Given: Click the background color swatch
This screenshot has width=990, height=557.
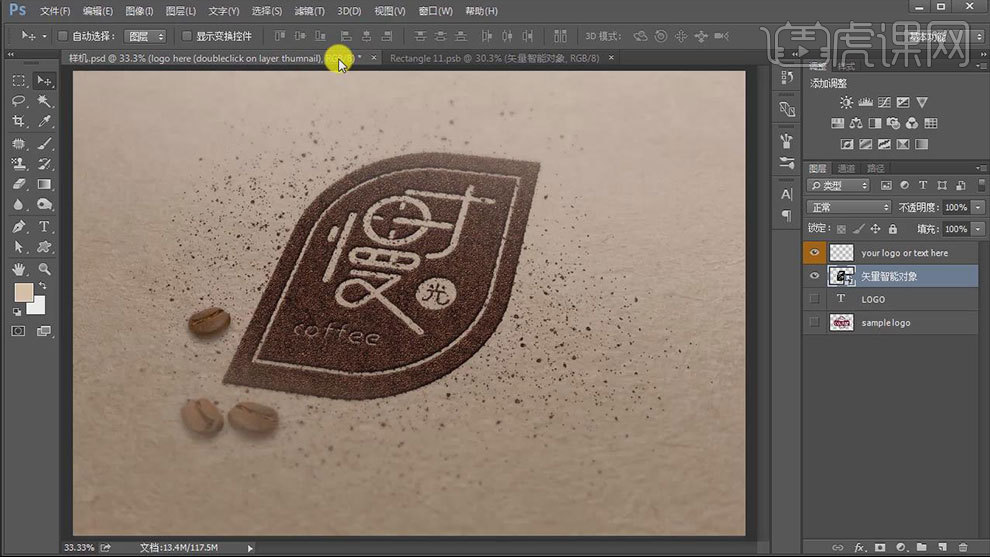Looking at the screenshot, I should pyautogui.click(x=38, y=306).
